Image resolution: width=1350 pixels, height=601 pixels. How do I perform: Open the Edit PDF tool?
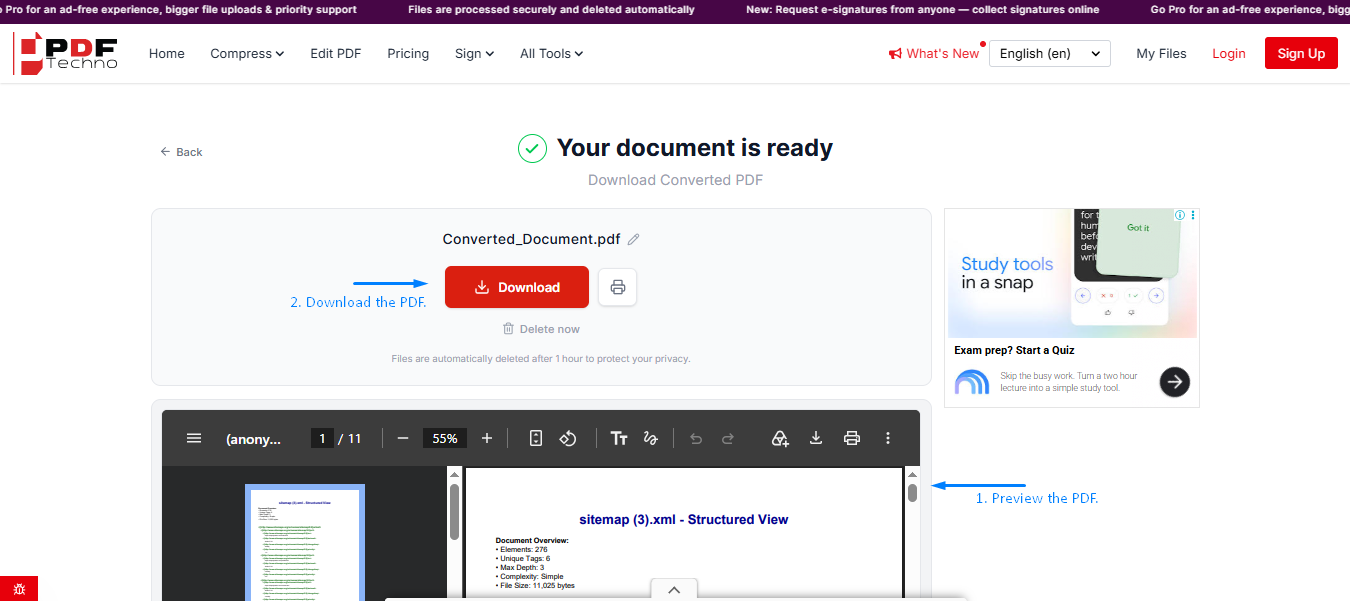click(336, 54)
